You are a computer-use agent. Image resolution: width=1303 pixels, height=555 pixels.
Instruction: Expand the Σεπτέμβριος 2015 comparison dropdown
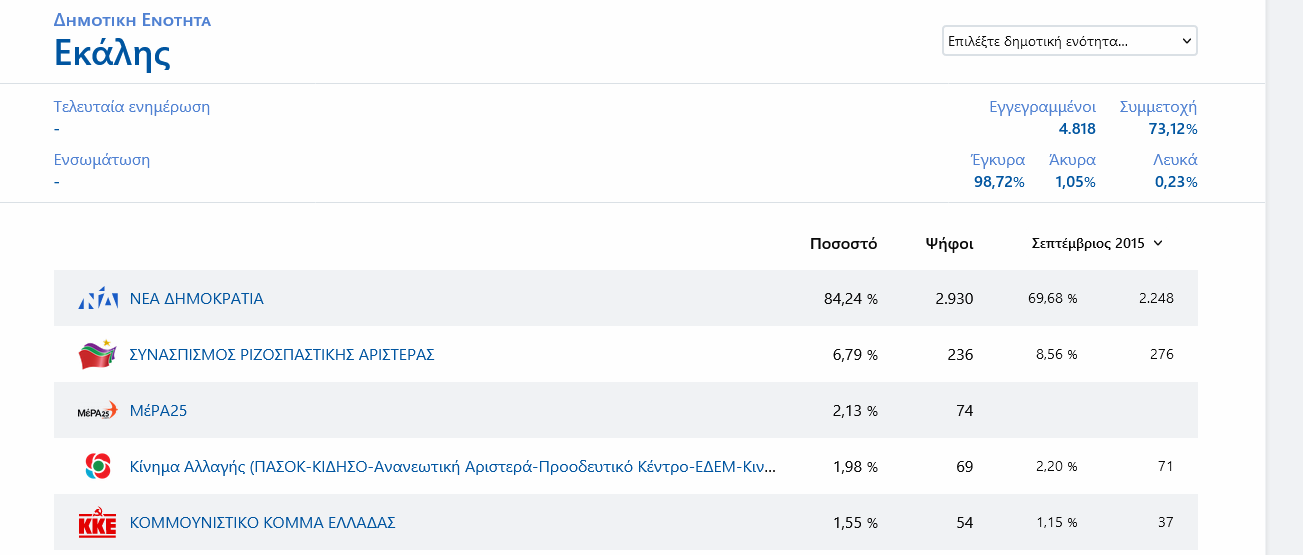pyautogui.click(x=1097, y=243)
